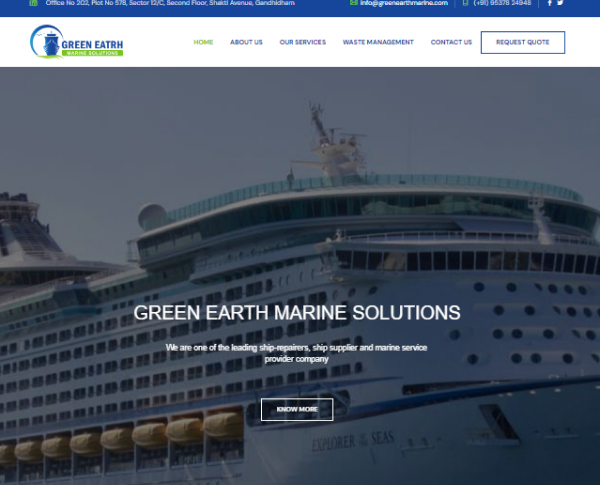Click the Facebook icon in top bar

(549, 3)
